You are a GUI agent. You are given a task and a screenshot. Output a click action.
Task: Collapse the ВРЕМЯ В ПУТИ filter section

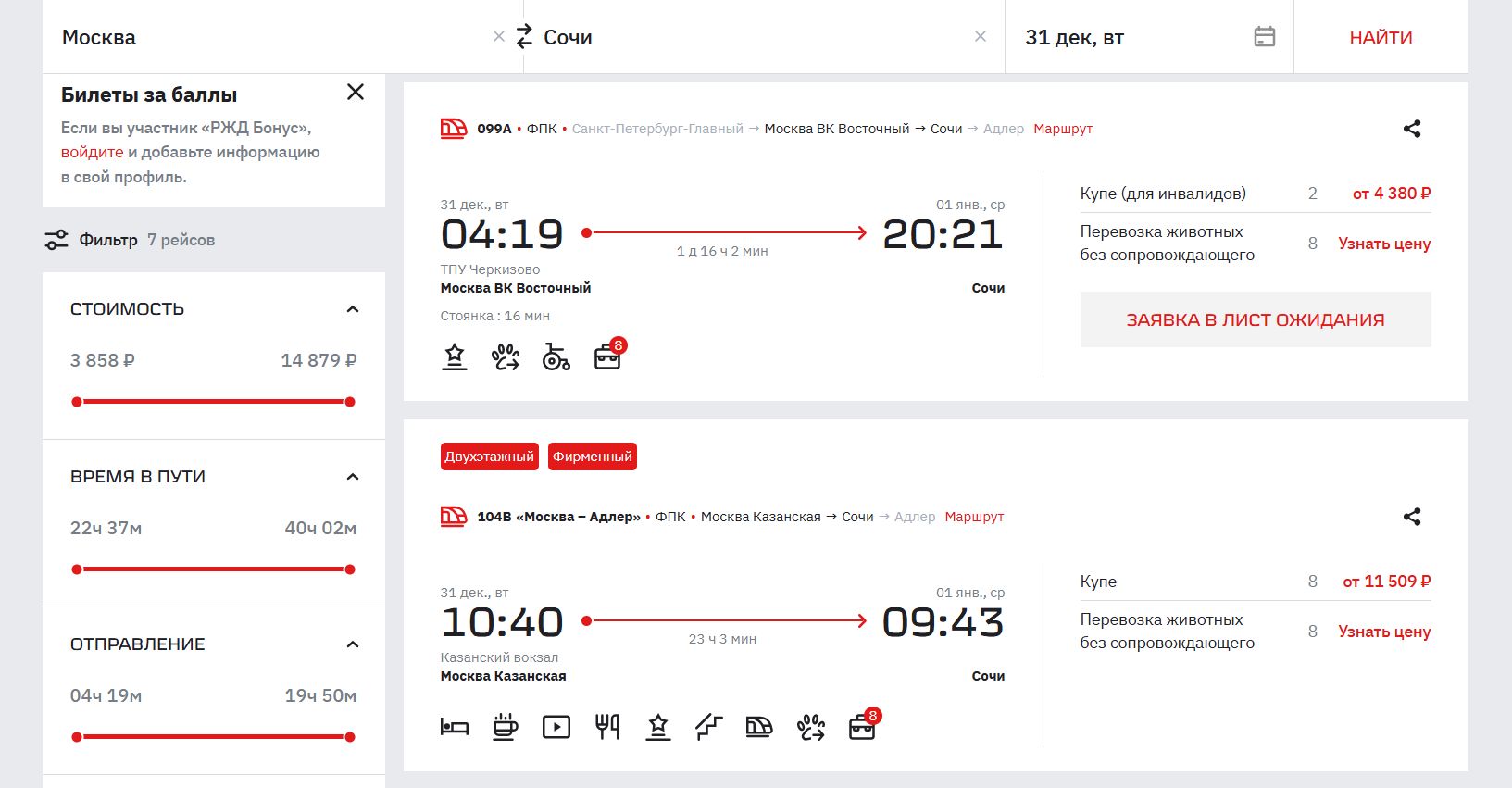352,477
